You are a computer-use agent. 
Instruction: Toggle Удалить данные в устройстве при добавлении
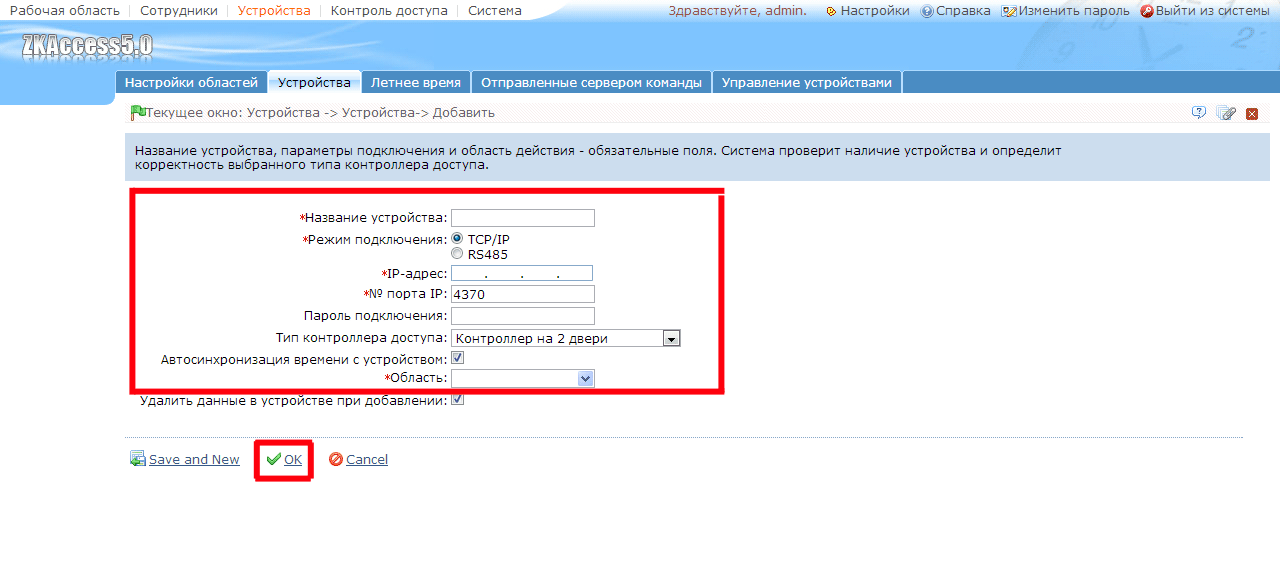click(458, 400)
